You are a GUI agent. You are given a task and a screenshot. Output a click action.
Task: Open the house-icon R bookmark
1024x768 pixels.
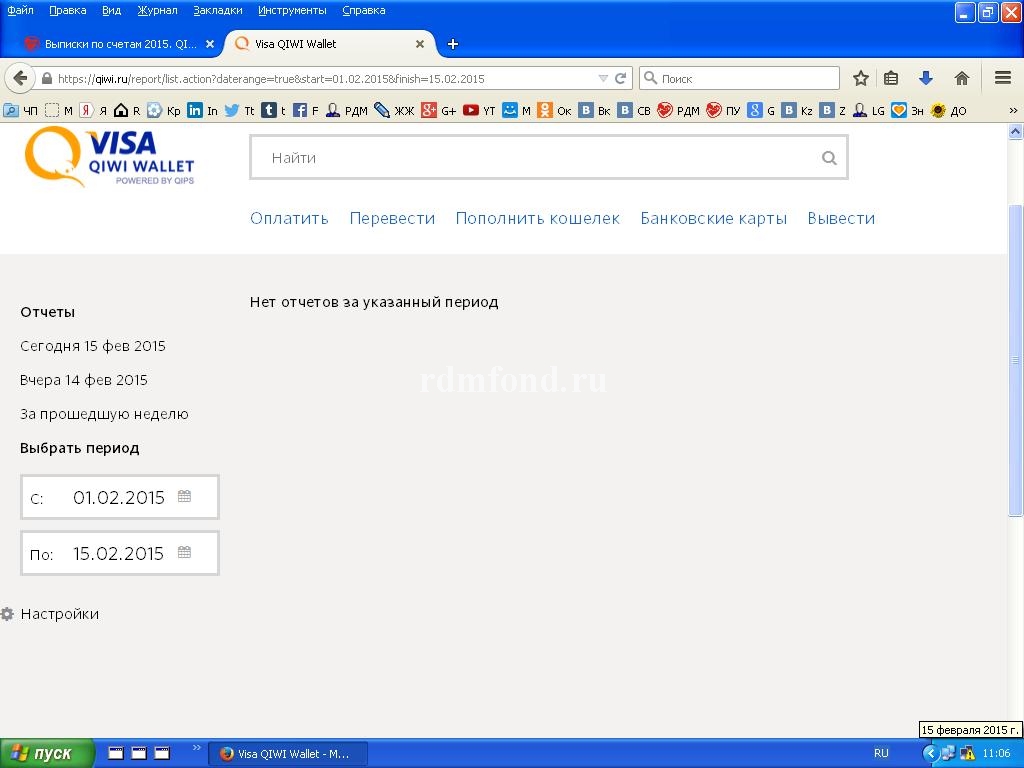127,110
